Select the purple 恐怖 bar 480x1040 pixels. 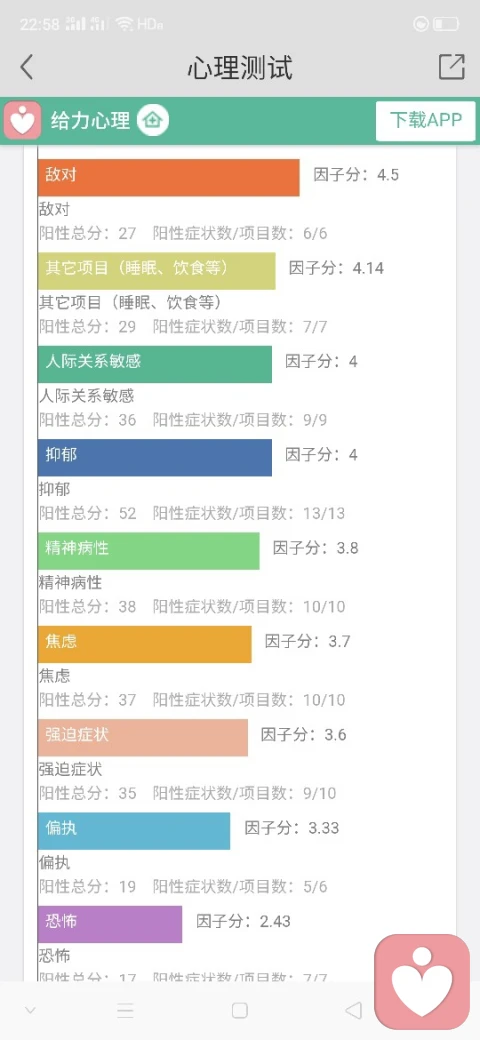pos(110,924)
